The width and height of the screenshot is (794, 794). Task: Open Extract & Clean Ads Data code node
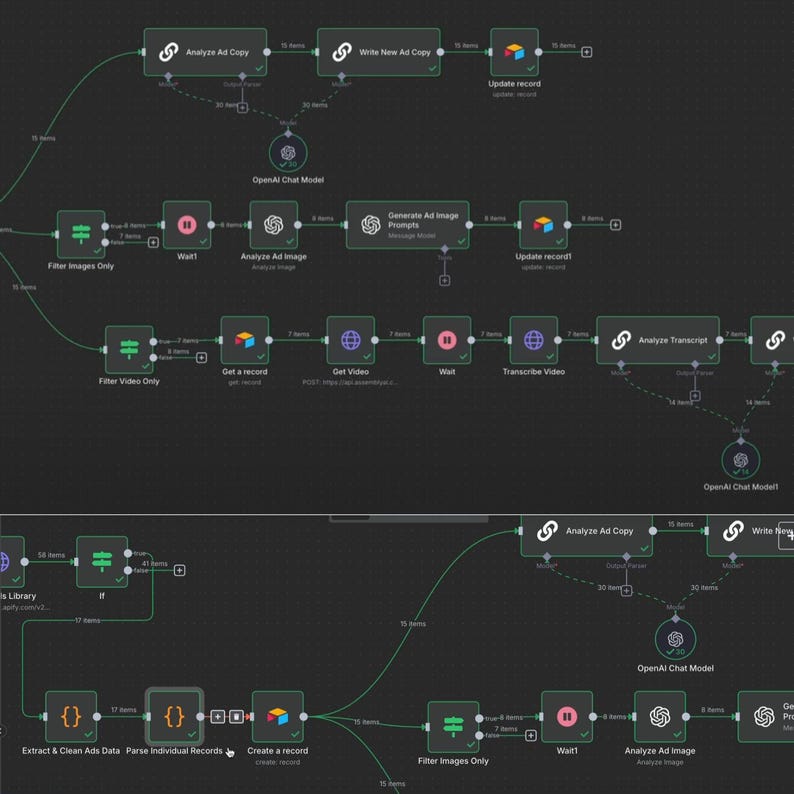click(71, 717)
